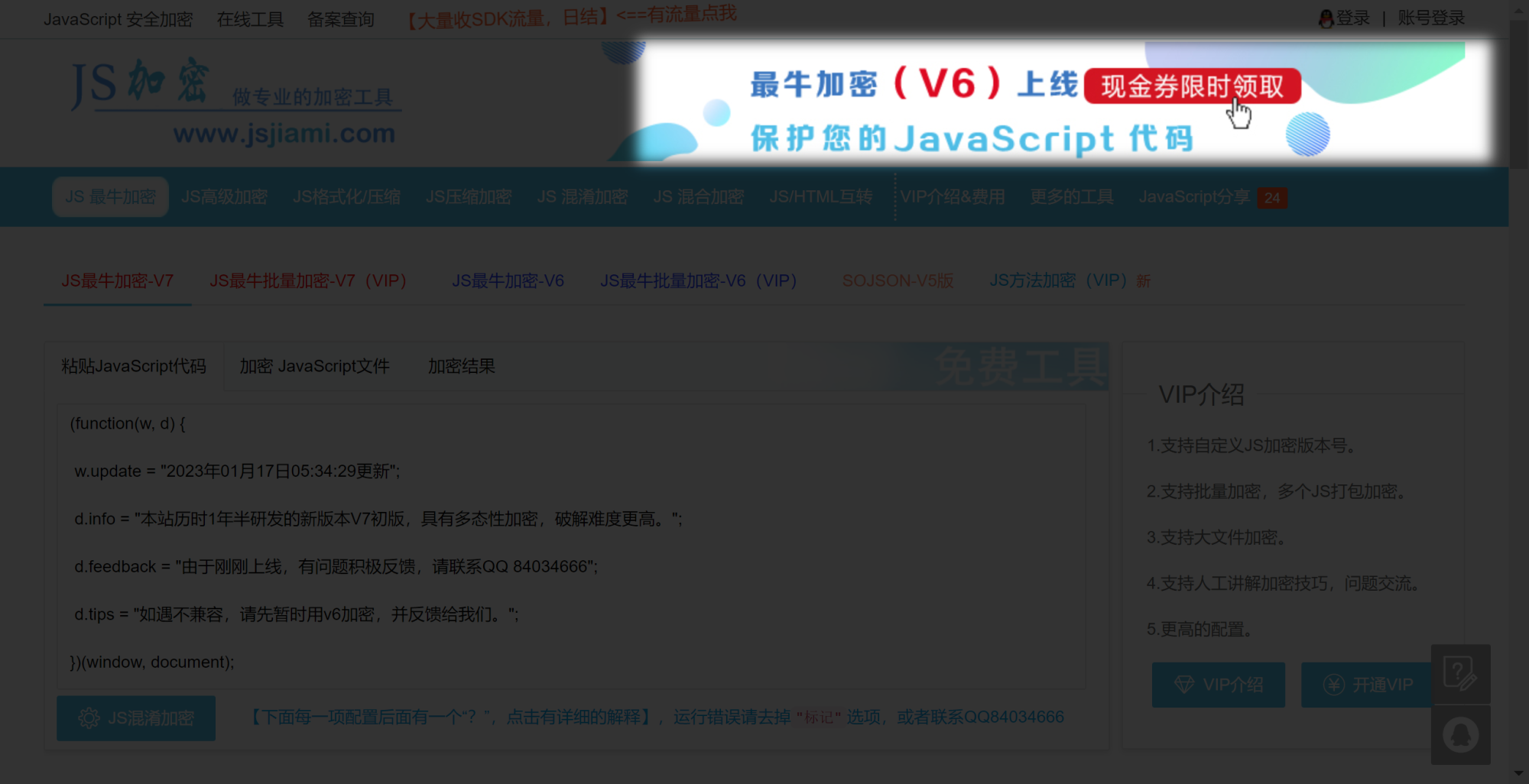
Task: Click the 账号登录 link top right
Action: click(x=1430, y=18)
